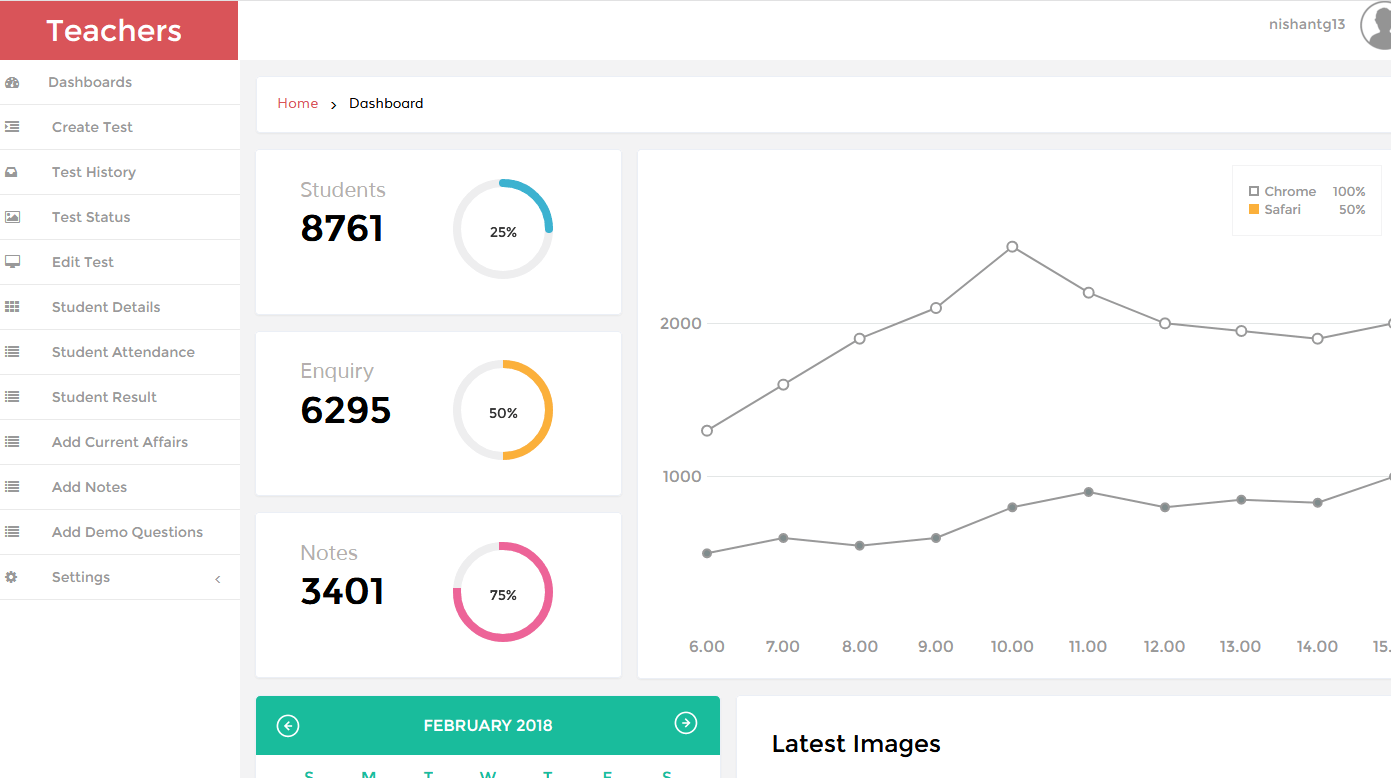Screen dimensions: 1391x778
Task: Click the Home breadcrumb link
Action: 298,103
